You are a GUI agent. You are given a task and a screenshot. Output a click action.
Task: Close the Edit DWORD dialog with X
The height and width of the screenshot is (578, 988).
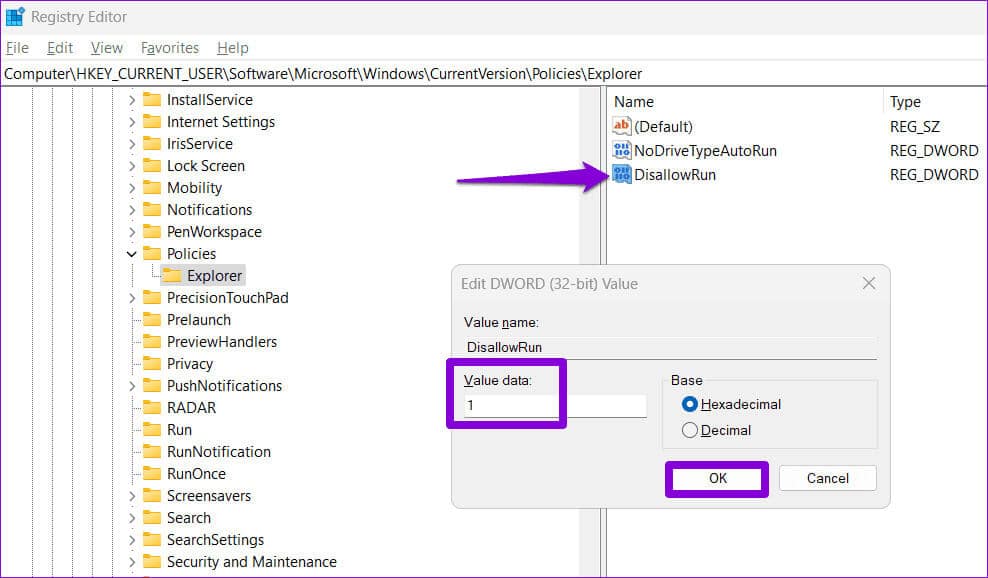point(869,284)
